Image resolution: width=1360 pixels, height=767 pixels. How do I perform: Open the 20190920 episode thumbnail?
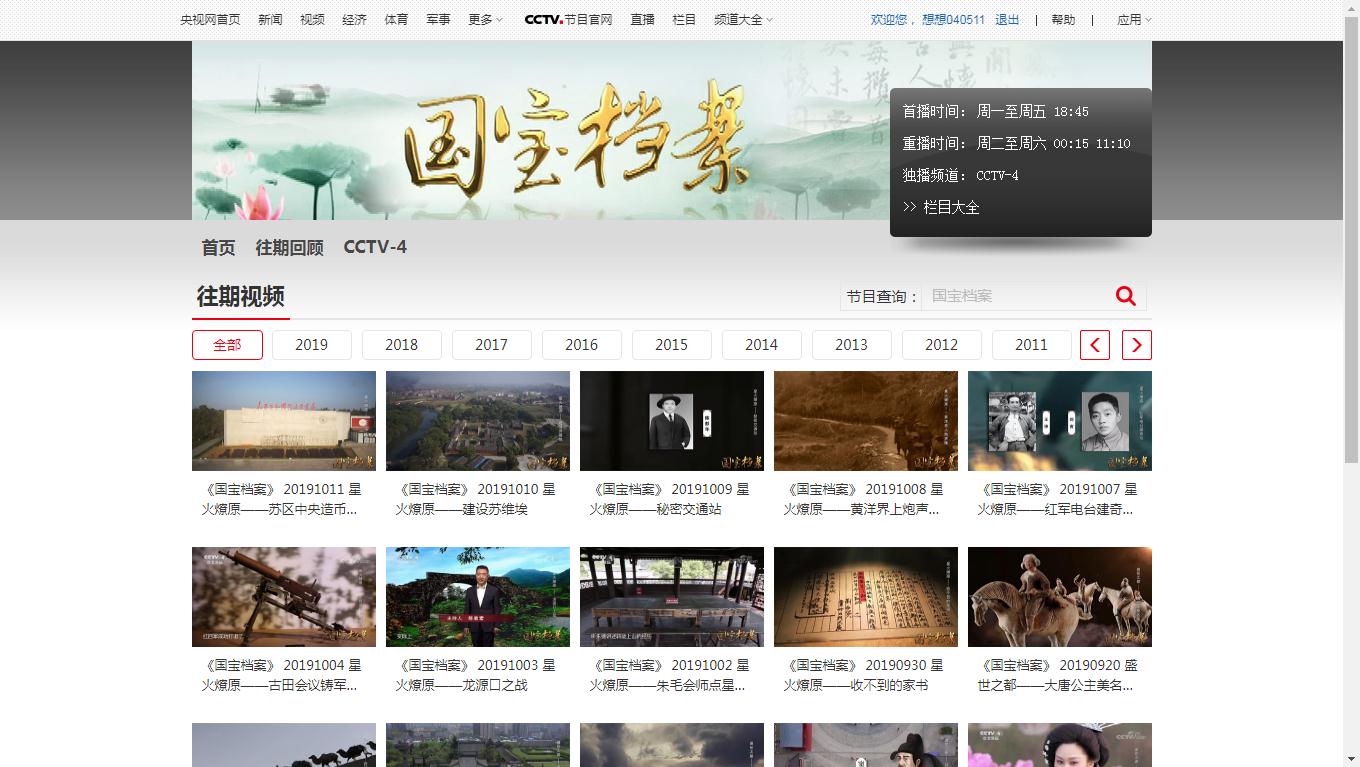click(1060, 597)
